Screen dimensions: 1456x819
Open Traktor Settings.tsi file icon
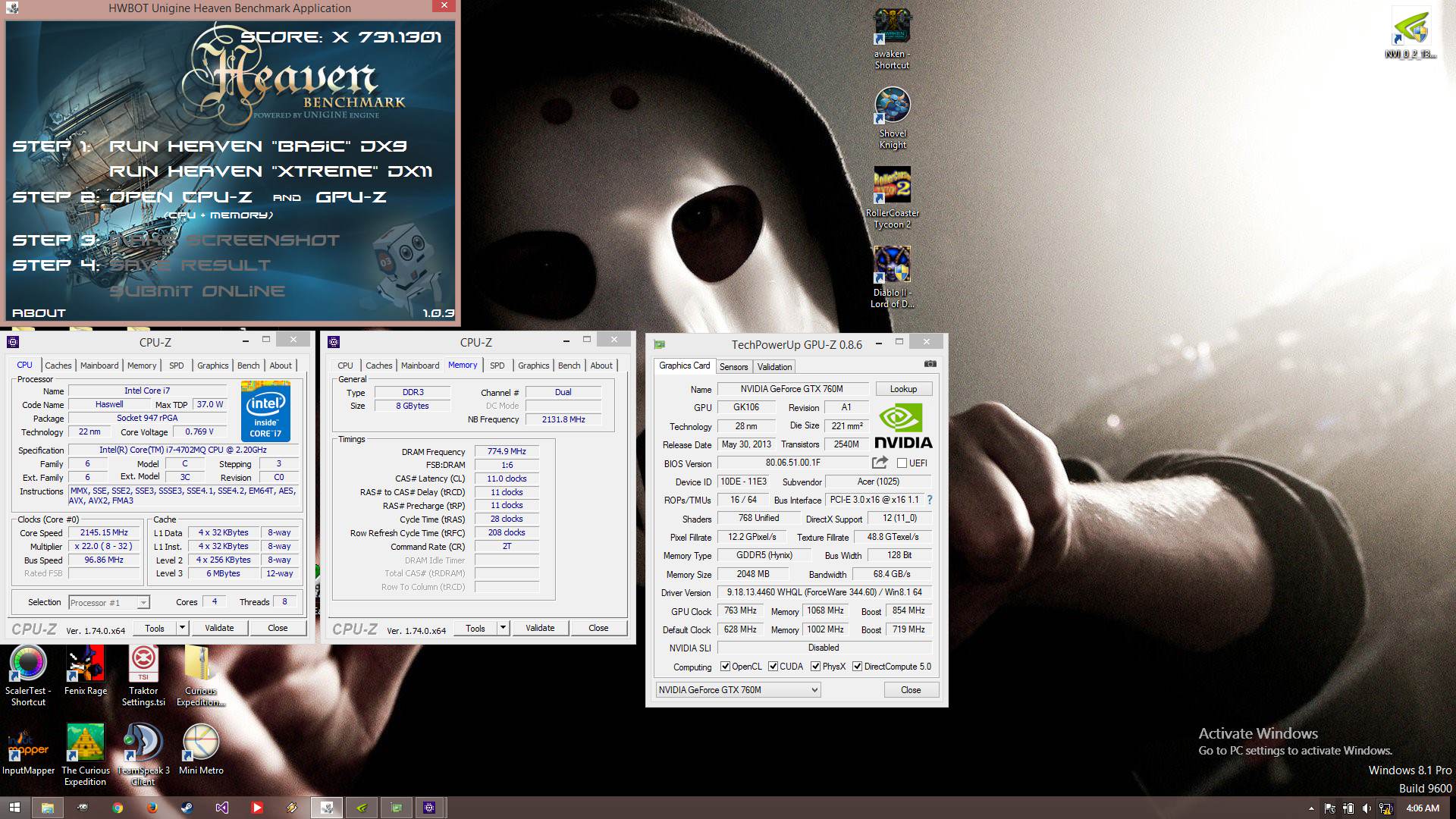pyautogui.click(x=143, y=676)
